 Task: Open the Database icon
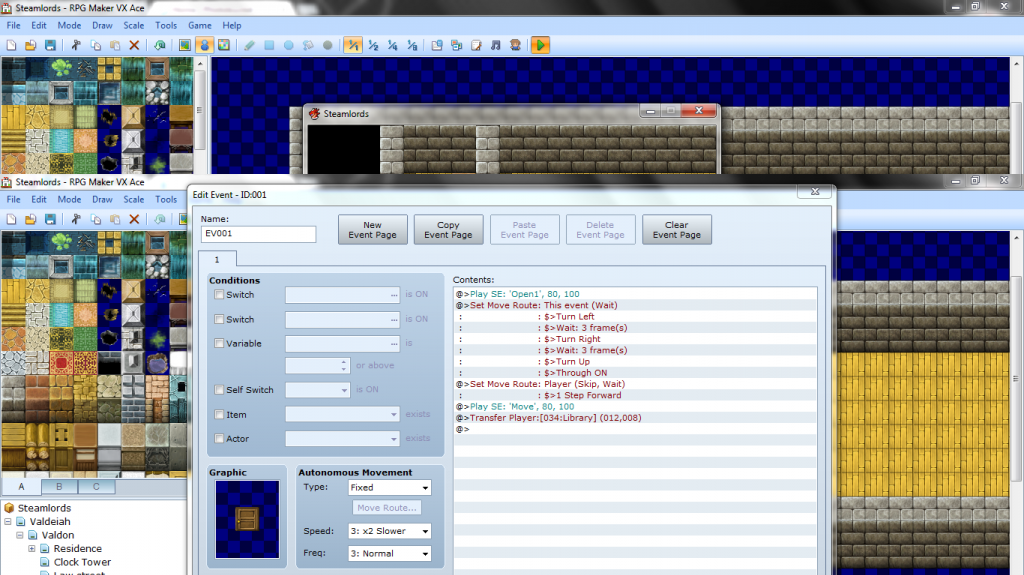pyautogui.click(x=437, y=45)
